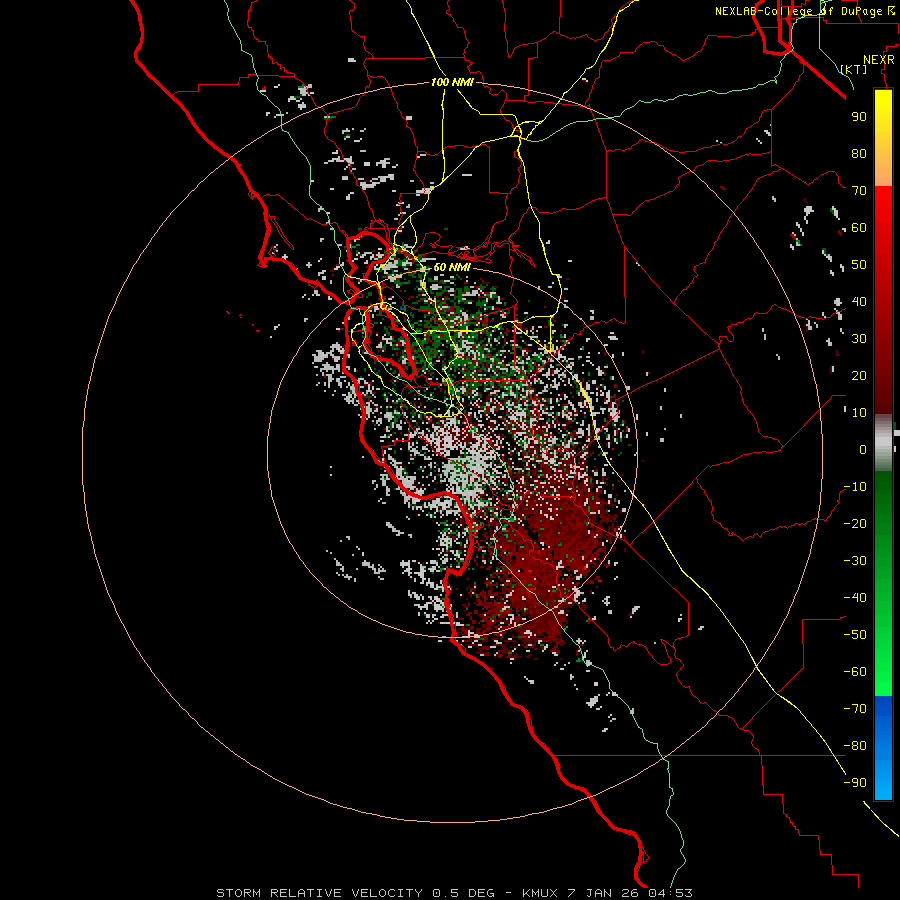Viewport: 900px width, 900px height.
Task: Click the "04:53" timestamp text
Action: 670,893
